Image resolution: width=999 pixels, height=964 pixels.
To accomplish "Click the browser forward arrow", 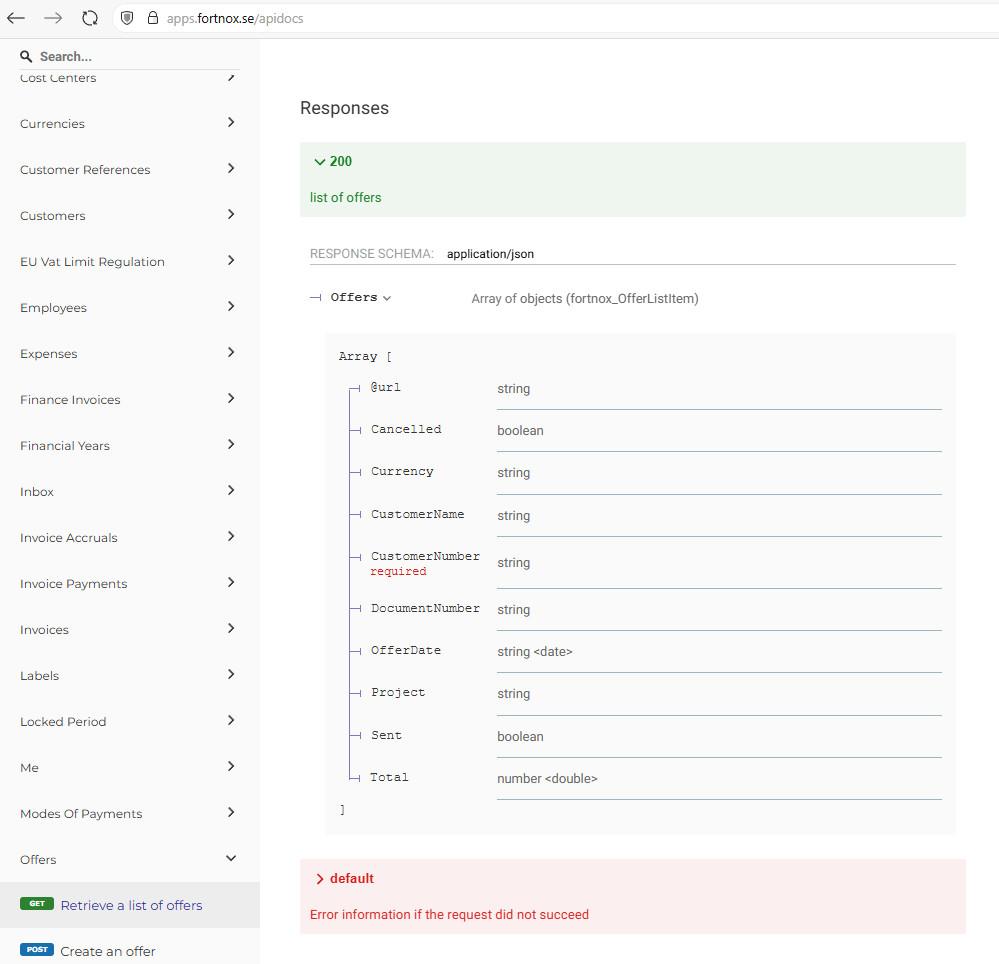I will 53,18.
